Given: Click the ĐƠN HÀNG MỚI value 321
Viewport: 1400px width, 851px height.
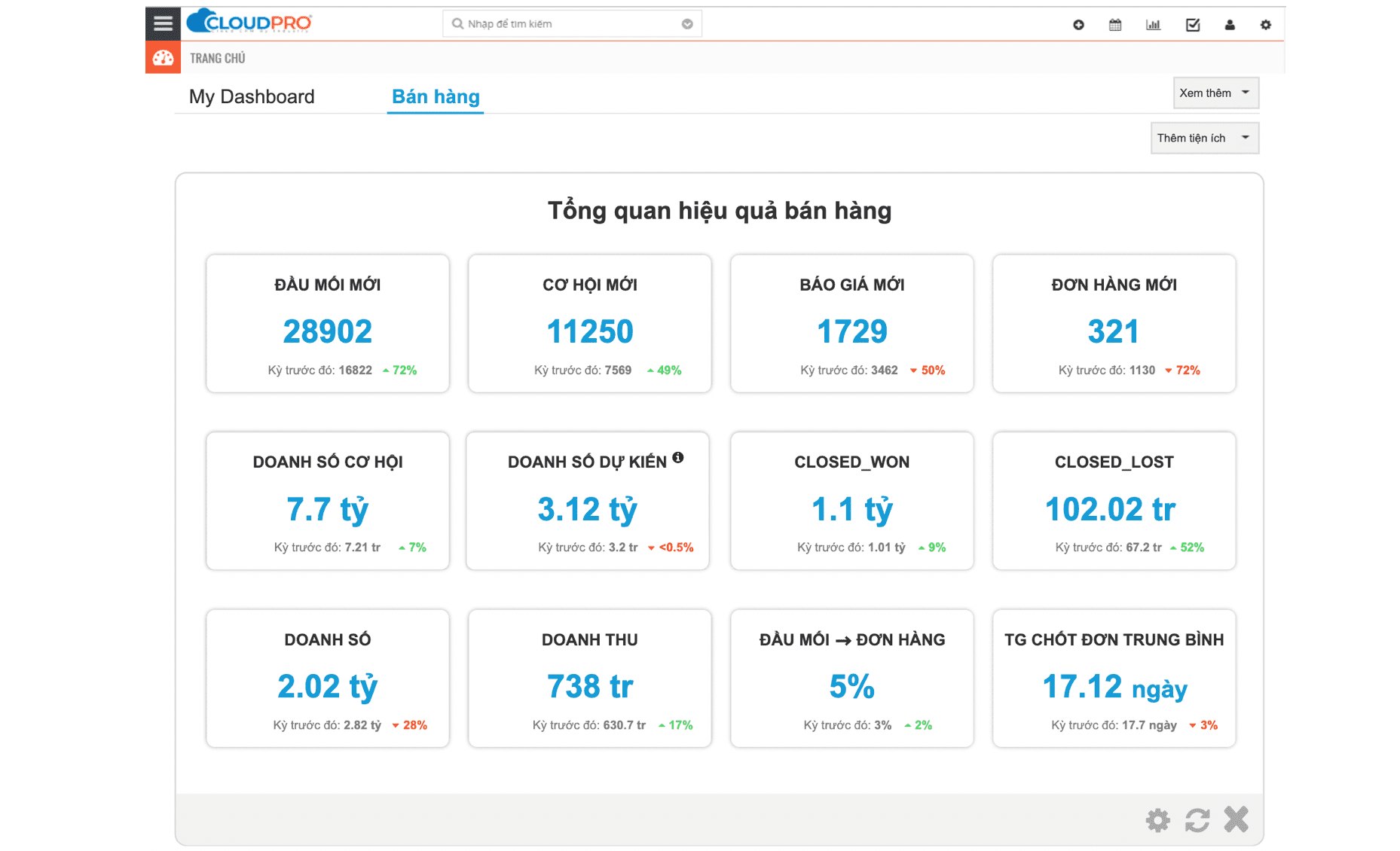Looking at the screenshot, I should point(1114,331).
